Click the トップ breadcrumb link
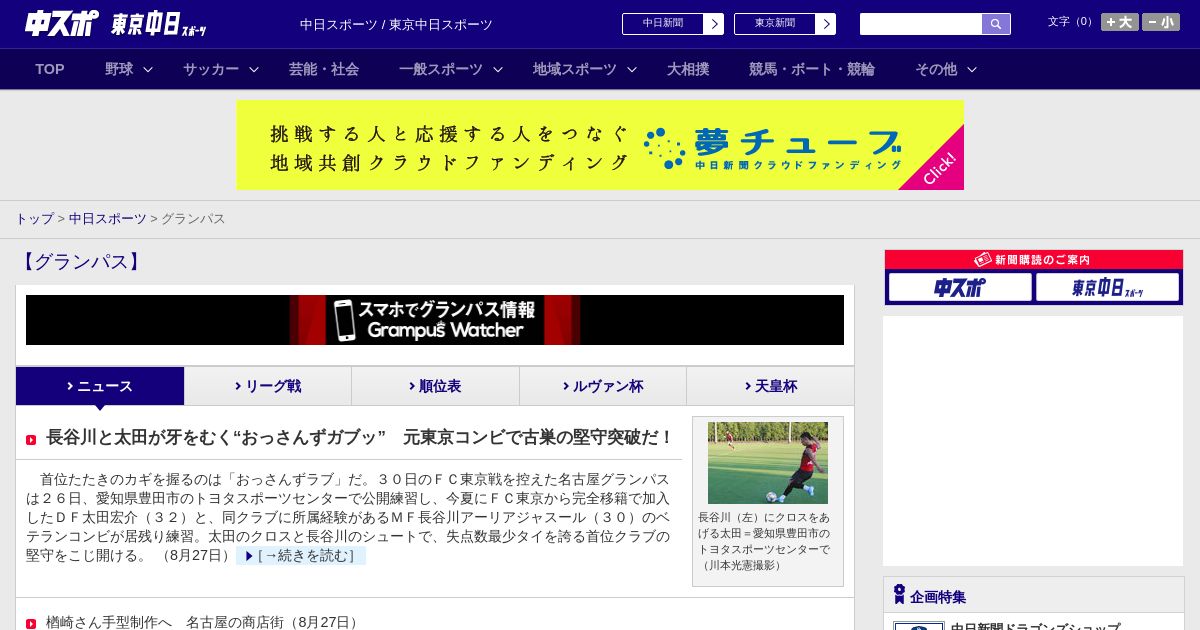 click(x=34, y=218)
